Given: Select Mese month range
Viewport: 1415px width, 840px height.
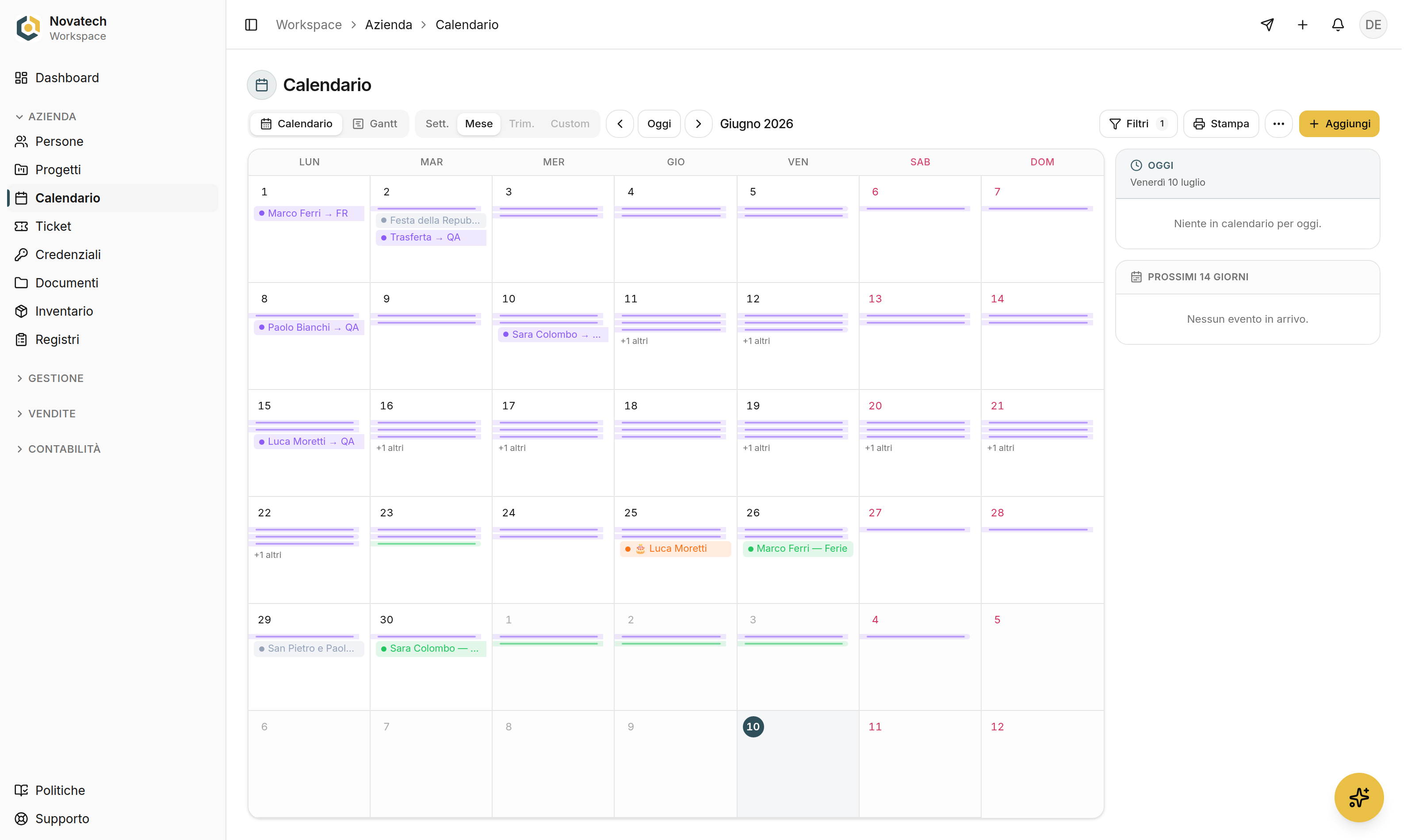Looking at the screenshot, I should pyautogui.click(x=479, y=124).
